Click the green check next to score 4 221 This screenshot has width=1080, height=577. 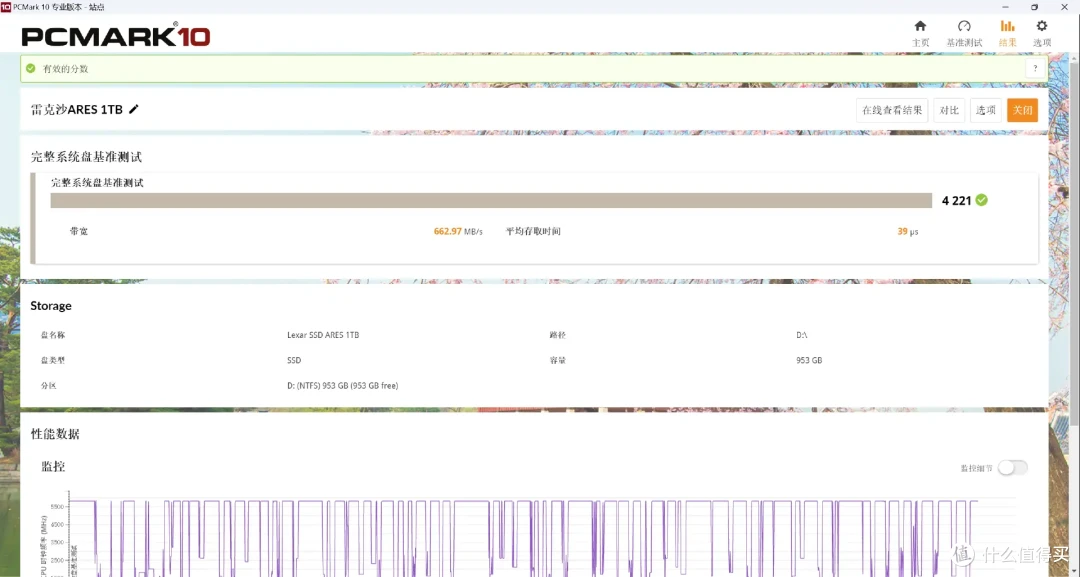coord(982,200)
